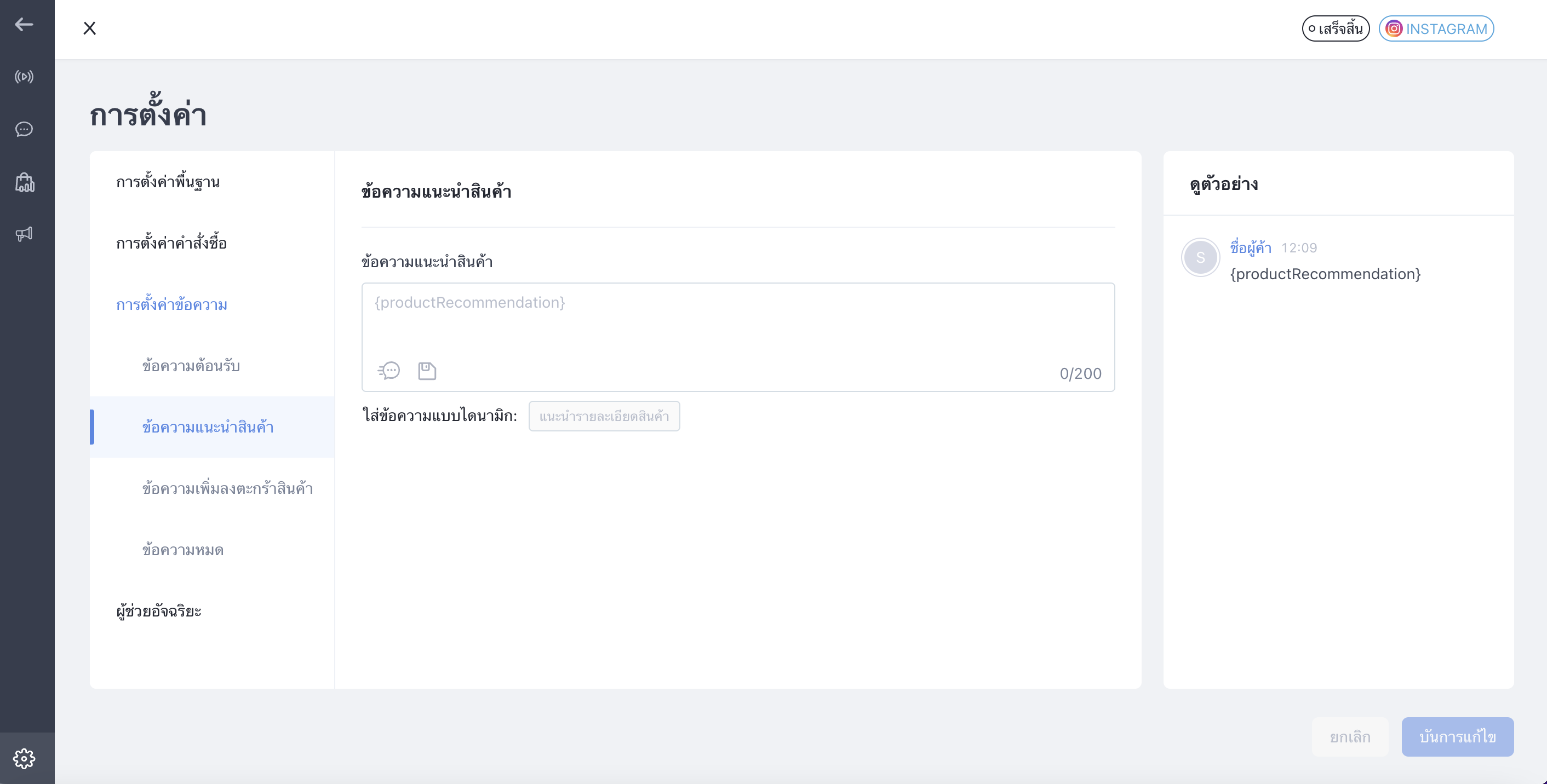Toggle the เสร็จสิ้น status pill

click(x=1336, y=28)
